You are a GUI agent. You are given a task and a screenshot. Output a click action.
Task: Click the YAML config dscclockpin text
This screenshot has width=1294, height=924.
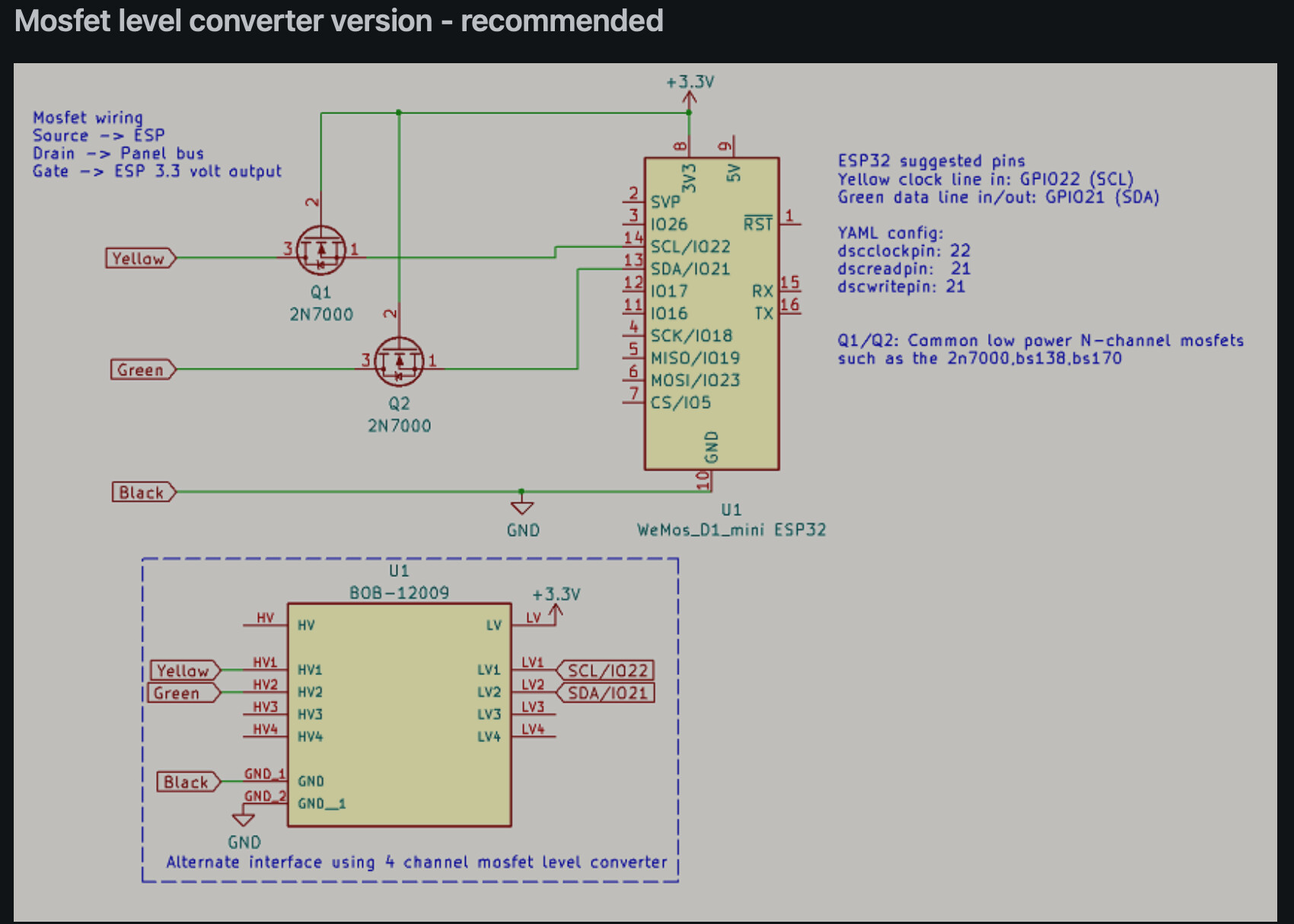(x=904, y=251)
